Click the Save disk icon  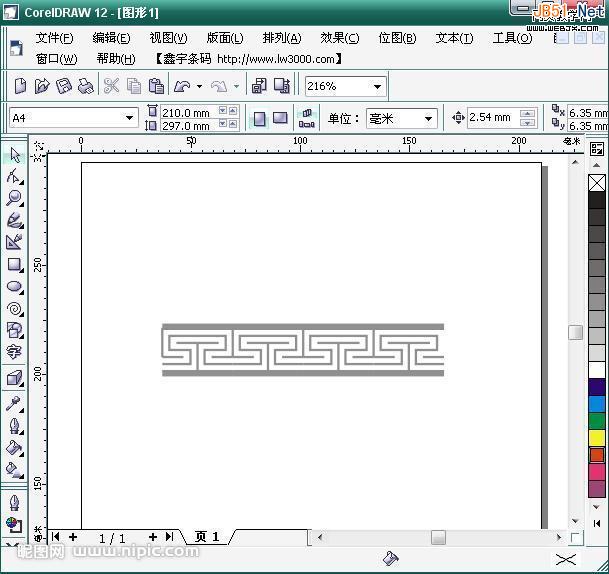(64, 86)
